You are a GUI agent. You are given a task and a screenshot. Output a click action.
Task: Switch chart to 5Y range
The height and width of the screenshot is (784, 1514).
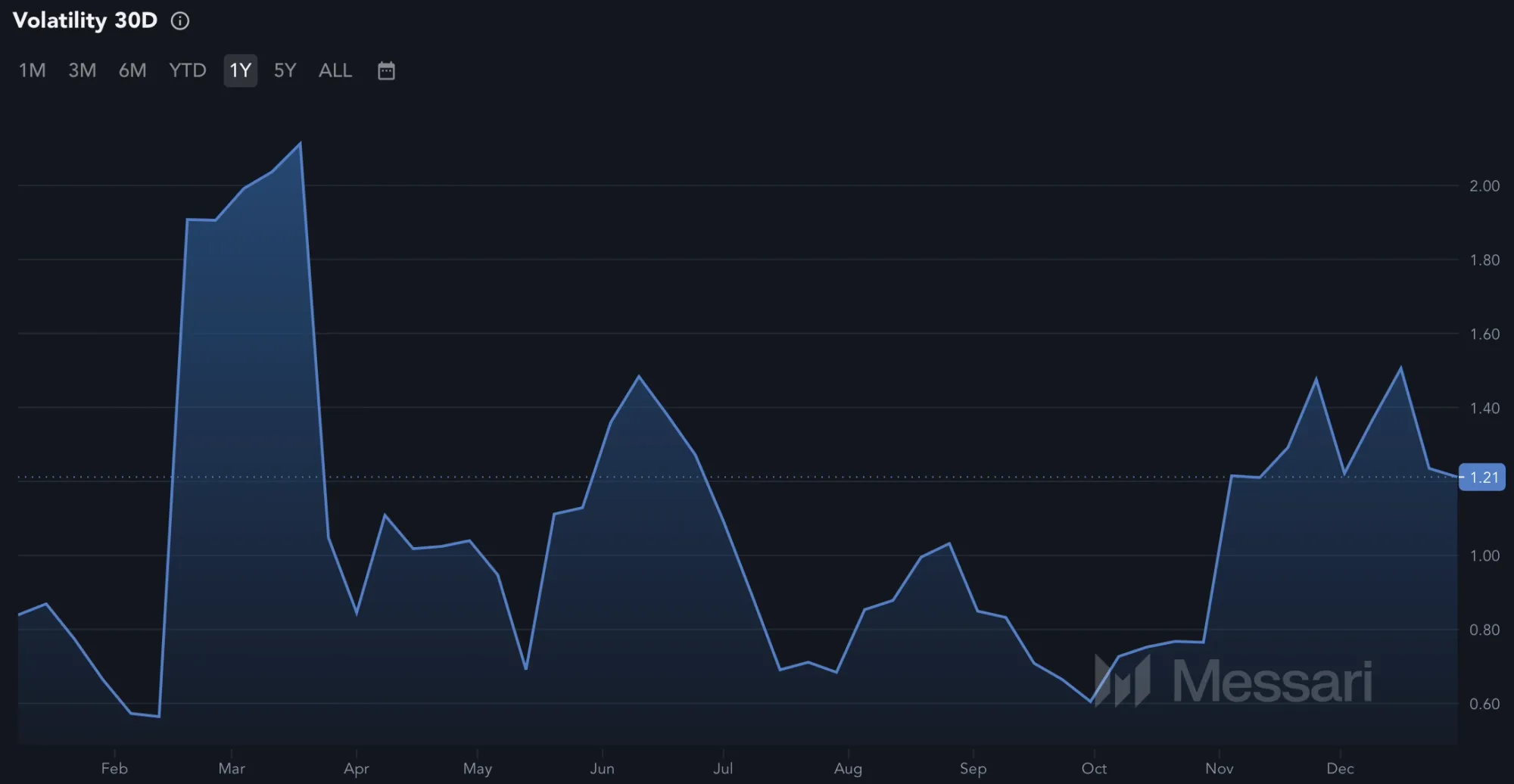[x=285, y=70]
